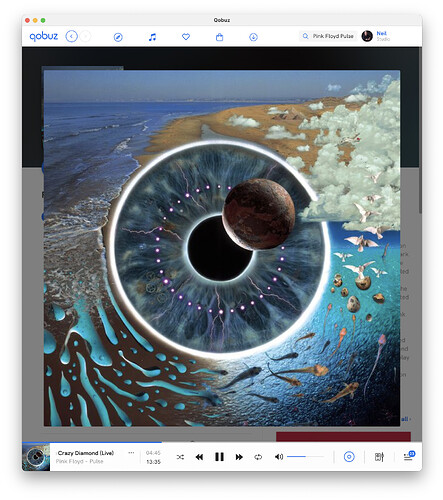The width and height of the screenshot is (443, 500).
Task: Go forward with the right arrow button
Action: tap(86, 36)
